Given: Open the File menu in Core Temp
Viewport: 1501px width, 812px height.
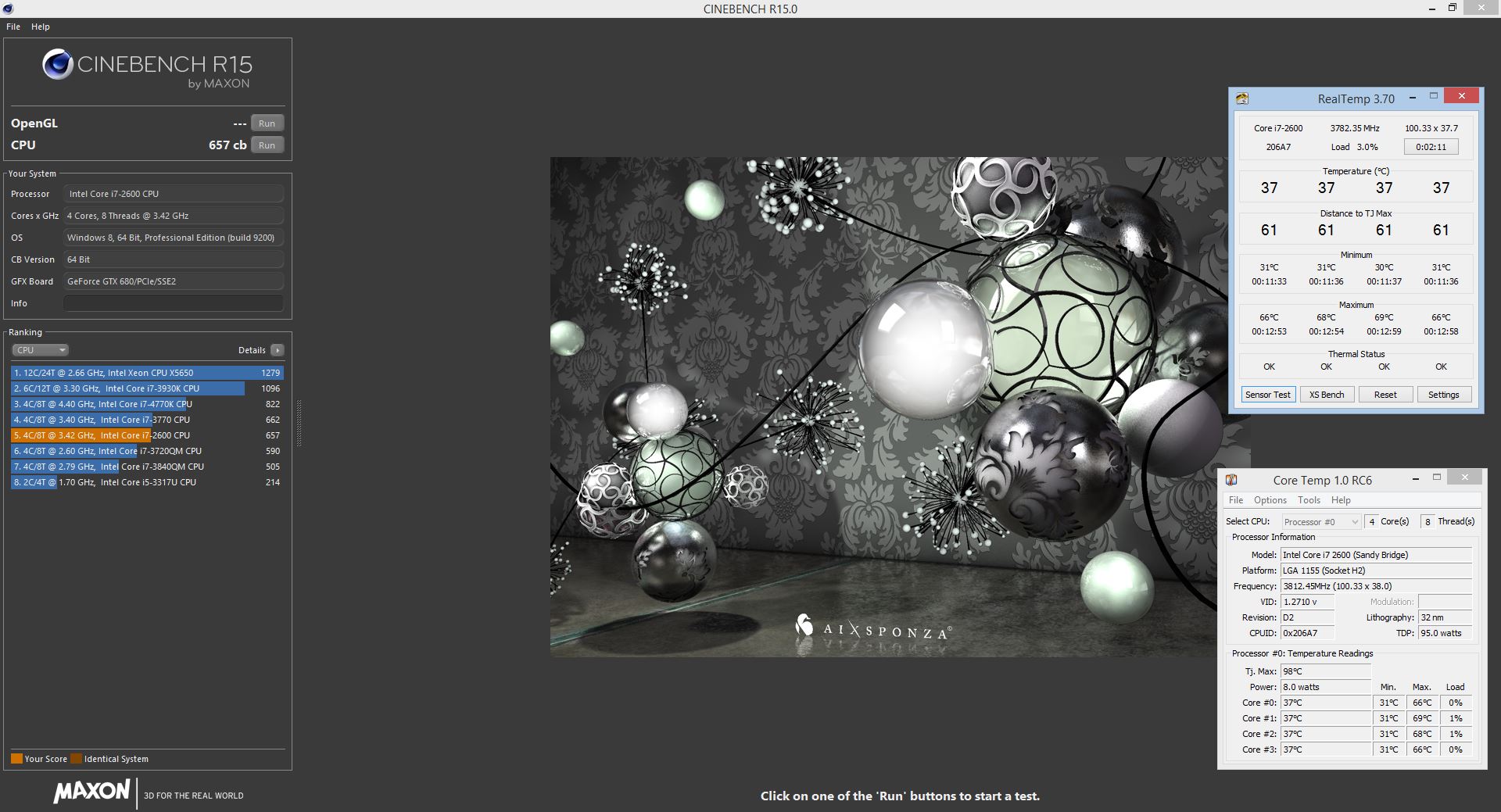Looking at the screenshot, I should coord(1236,500).
